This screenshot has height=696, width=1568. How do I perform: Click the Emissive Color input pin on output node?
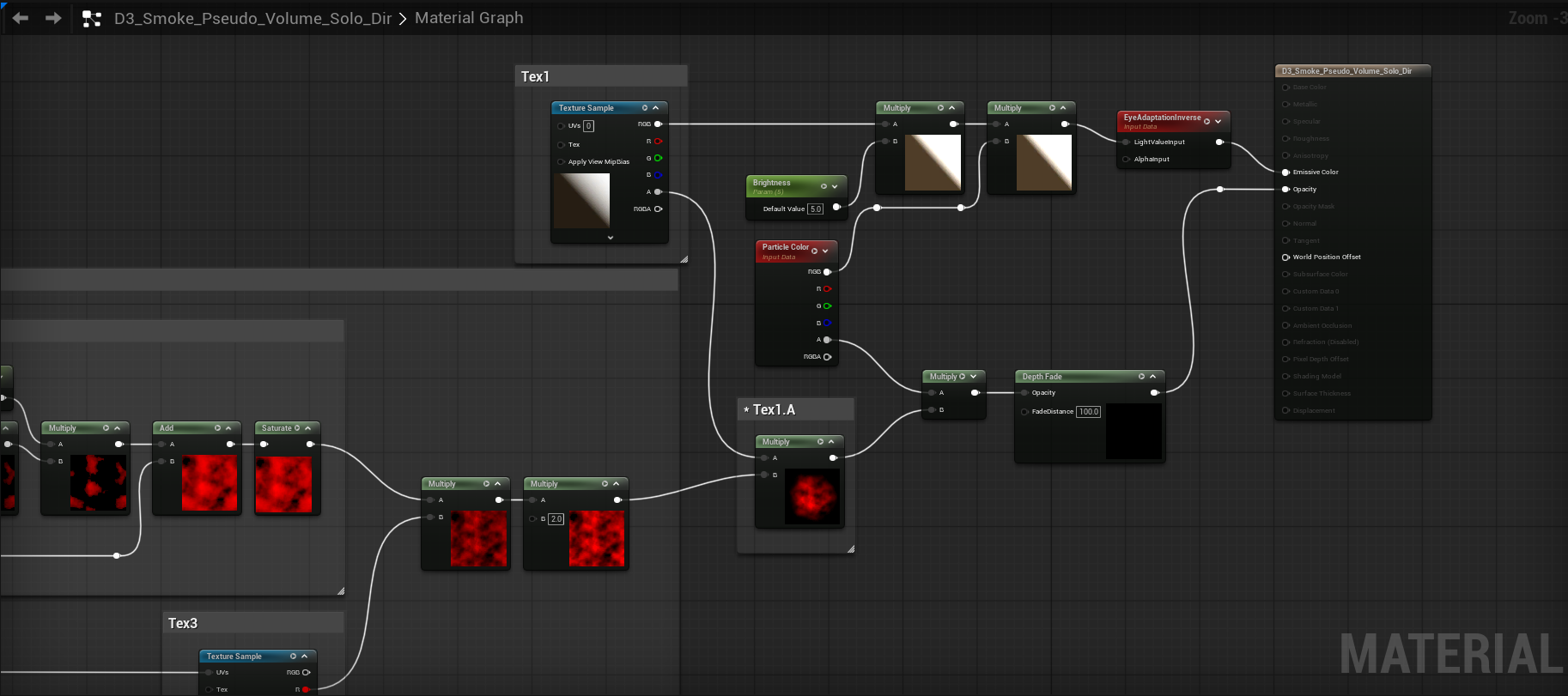click(x=1285, y=172)
